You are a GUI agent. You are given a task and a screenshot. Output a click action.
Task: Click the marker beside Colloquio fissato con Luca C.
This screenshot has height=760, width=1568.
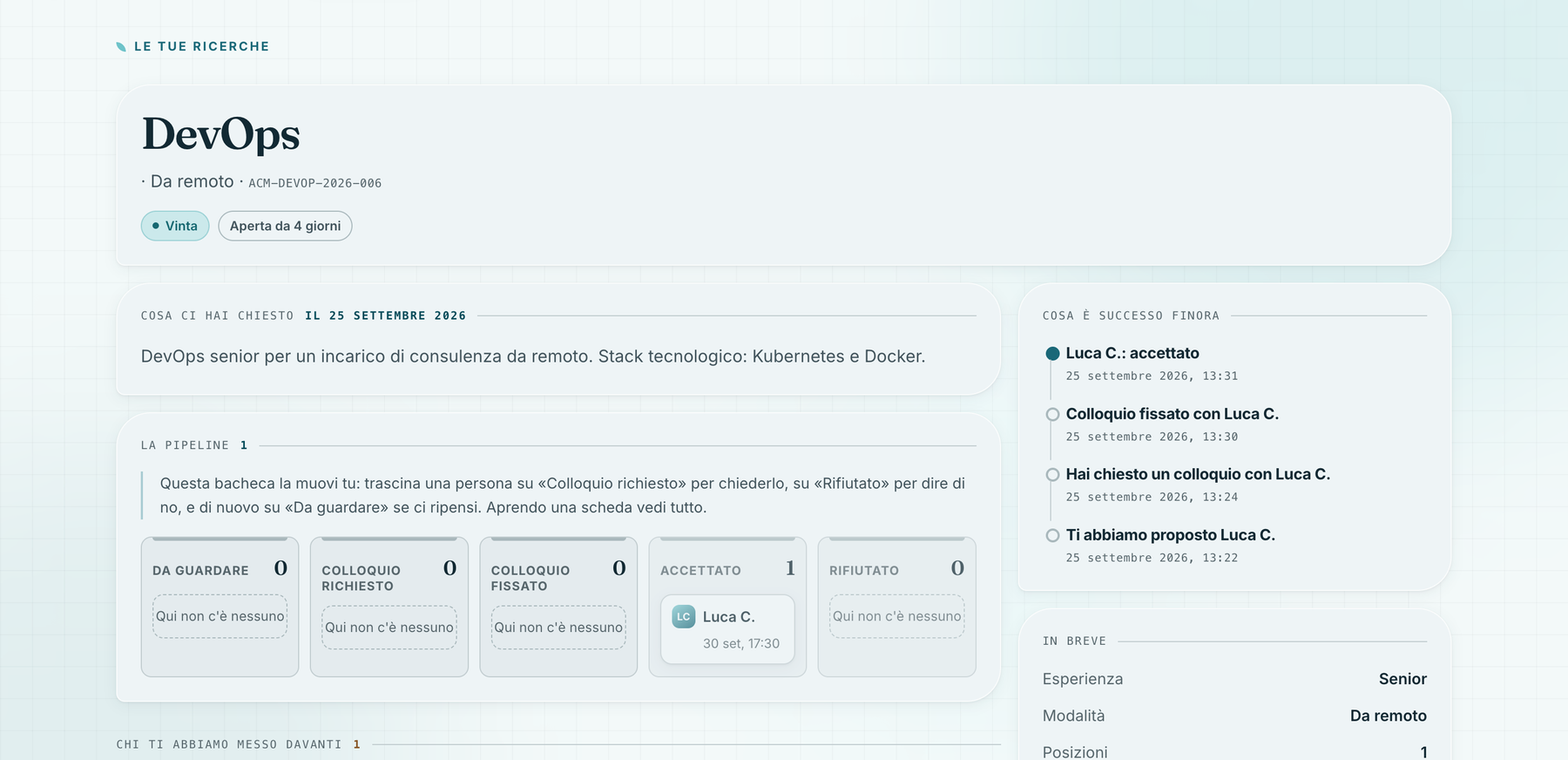[x=1052, y=414]
